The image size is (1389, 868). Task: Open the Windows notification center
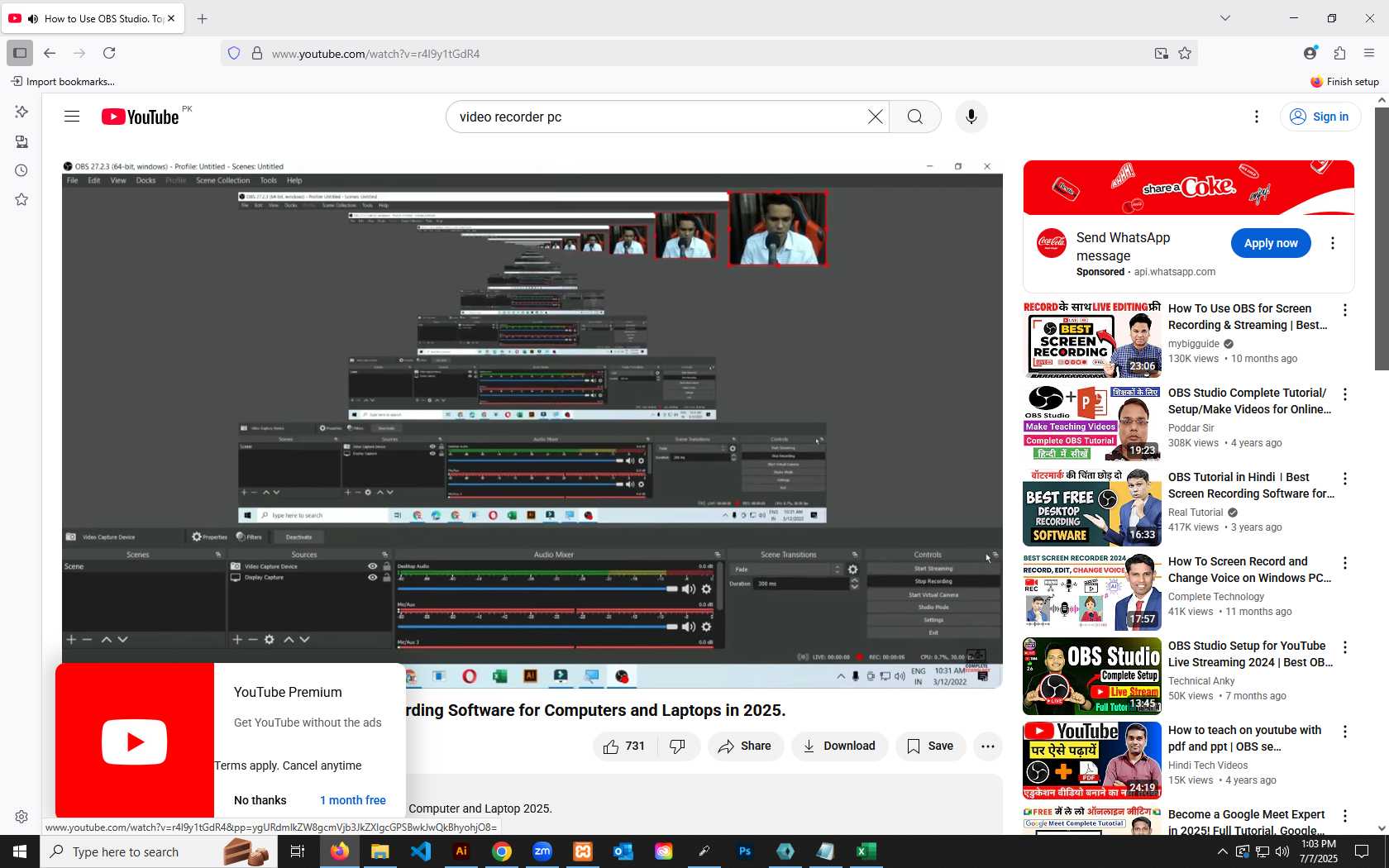[1362, 851]
